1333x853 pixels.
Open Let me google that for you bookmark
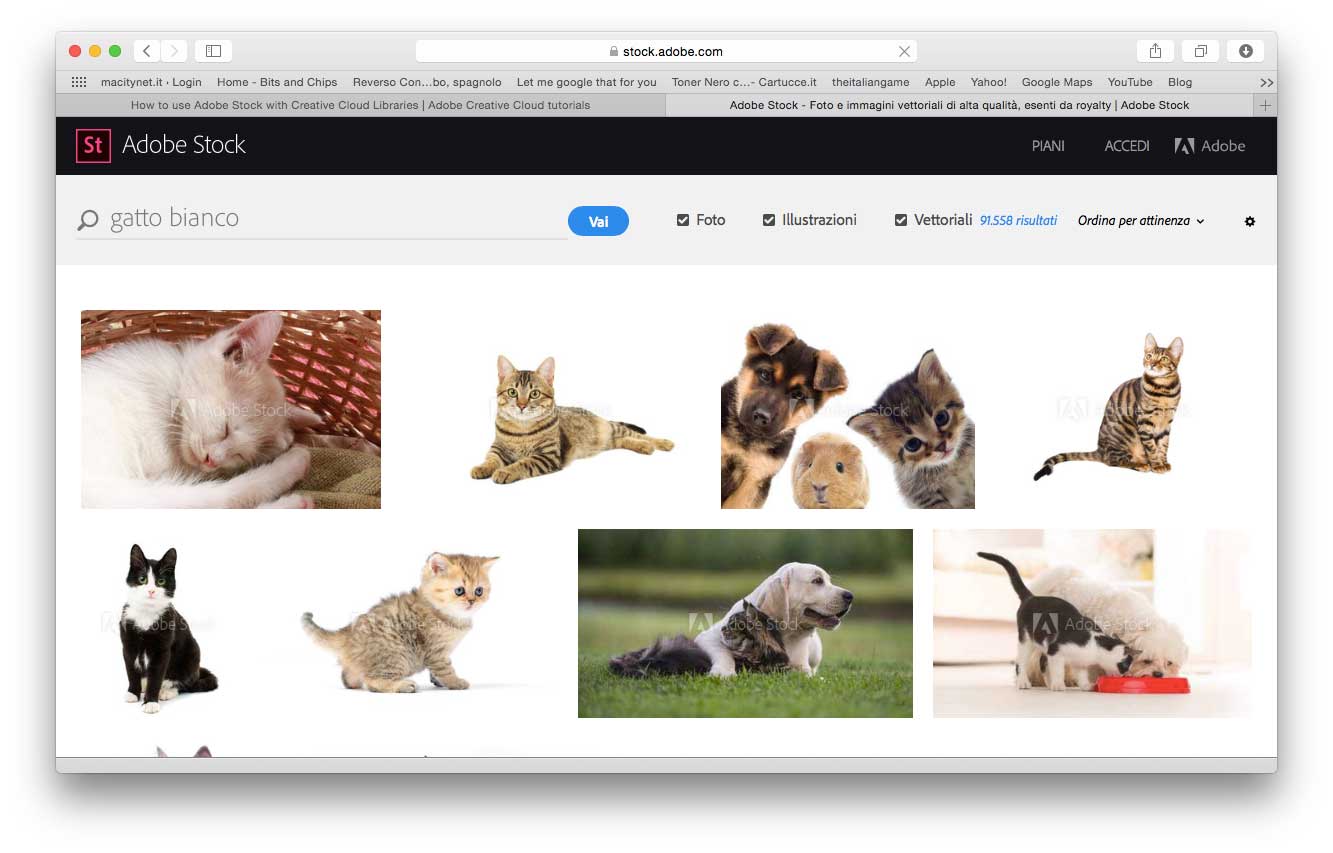[587, 82]
